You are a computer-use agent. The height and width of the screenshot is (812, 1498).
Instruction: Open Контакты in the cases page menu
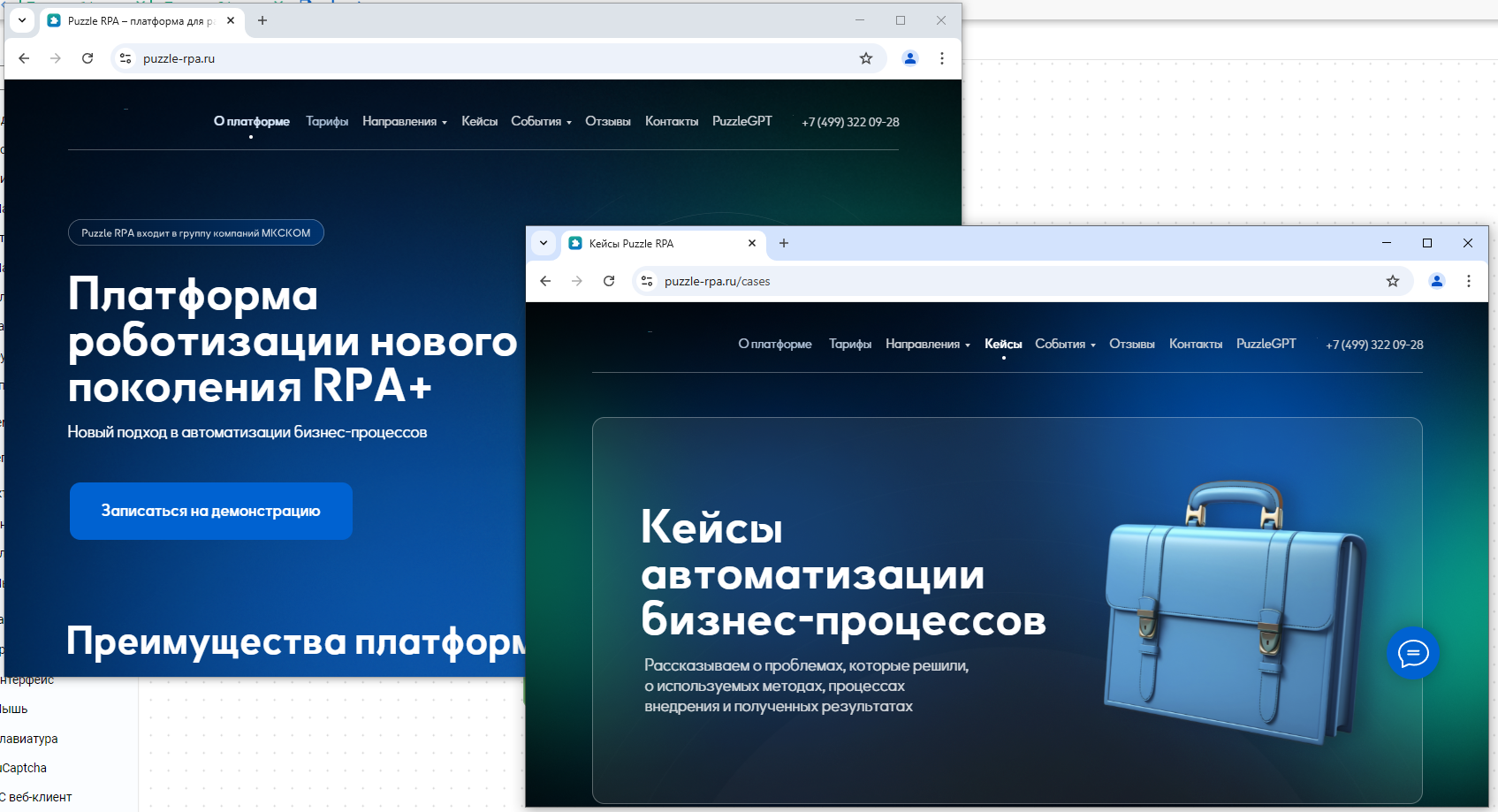pyautogui.click(x=1196, y=344)
